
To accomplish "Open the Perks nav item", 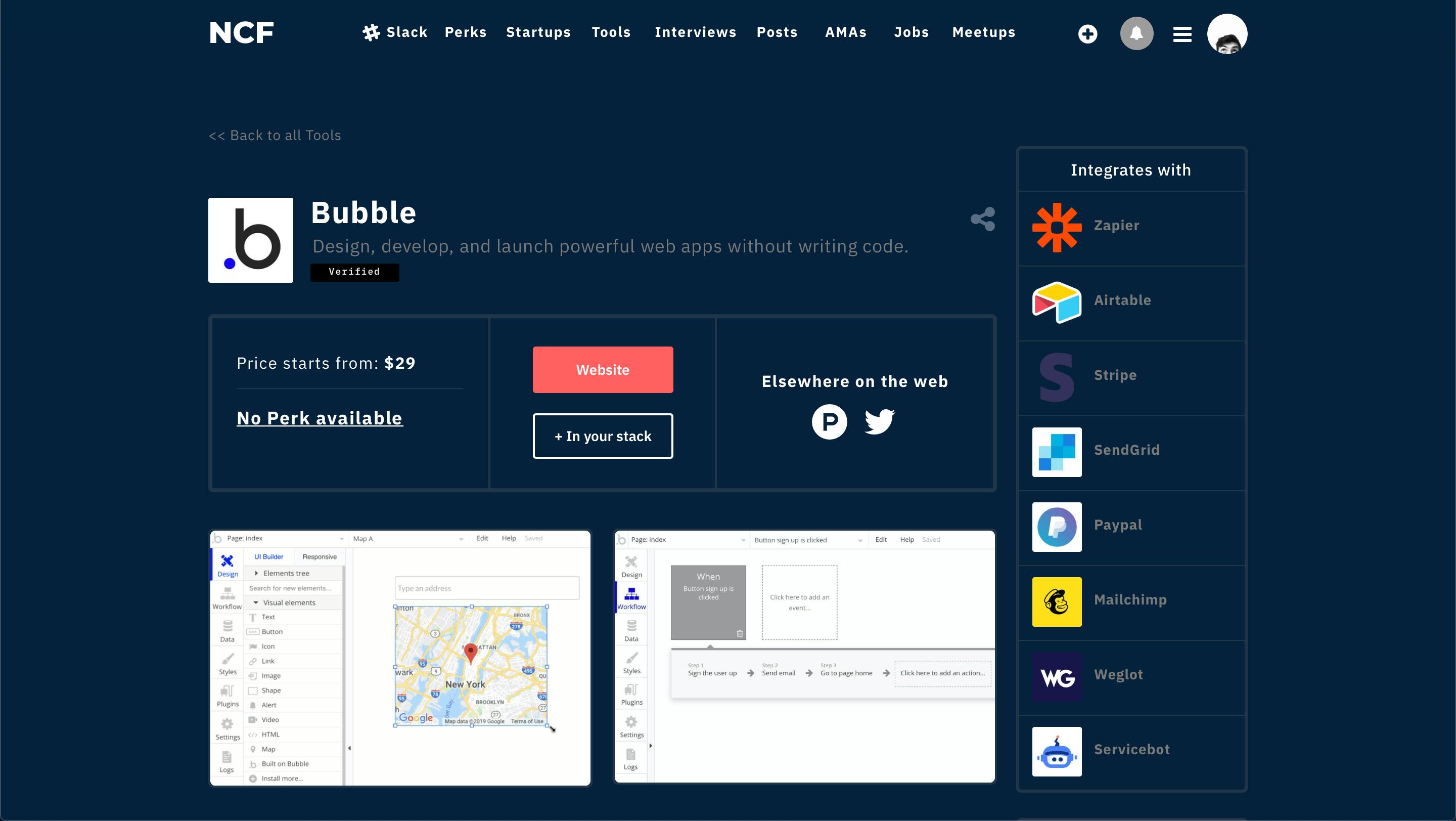I will [466, 32].
